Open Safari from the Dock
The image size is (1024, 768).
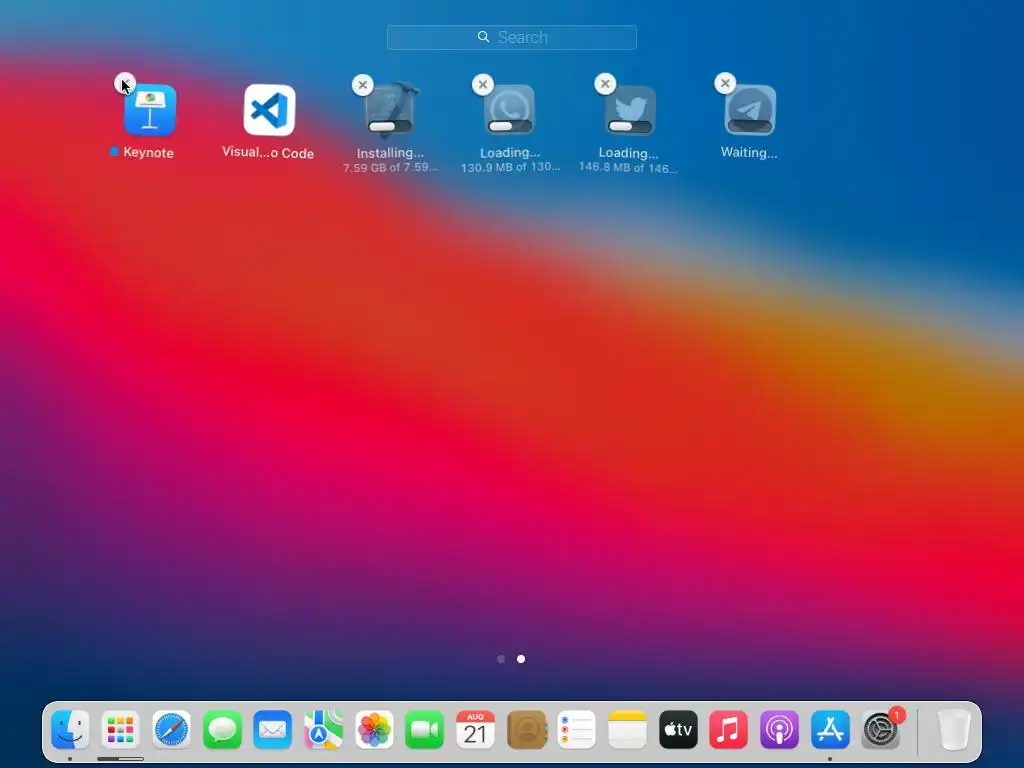[171, 729]
